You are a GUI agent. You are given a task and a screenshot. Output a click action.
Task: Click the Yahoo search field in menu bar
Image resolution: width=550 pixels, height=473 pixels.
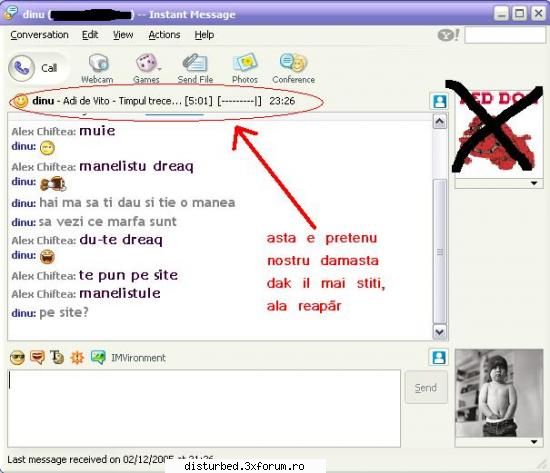[505, 35]
